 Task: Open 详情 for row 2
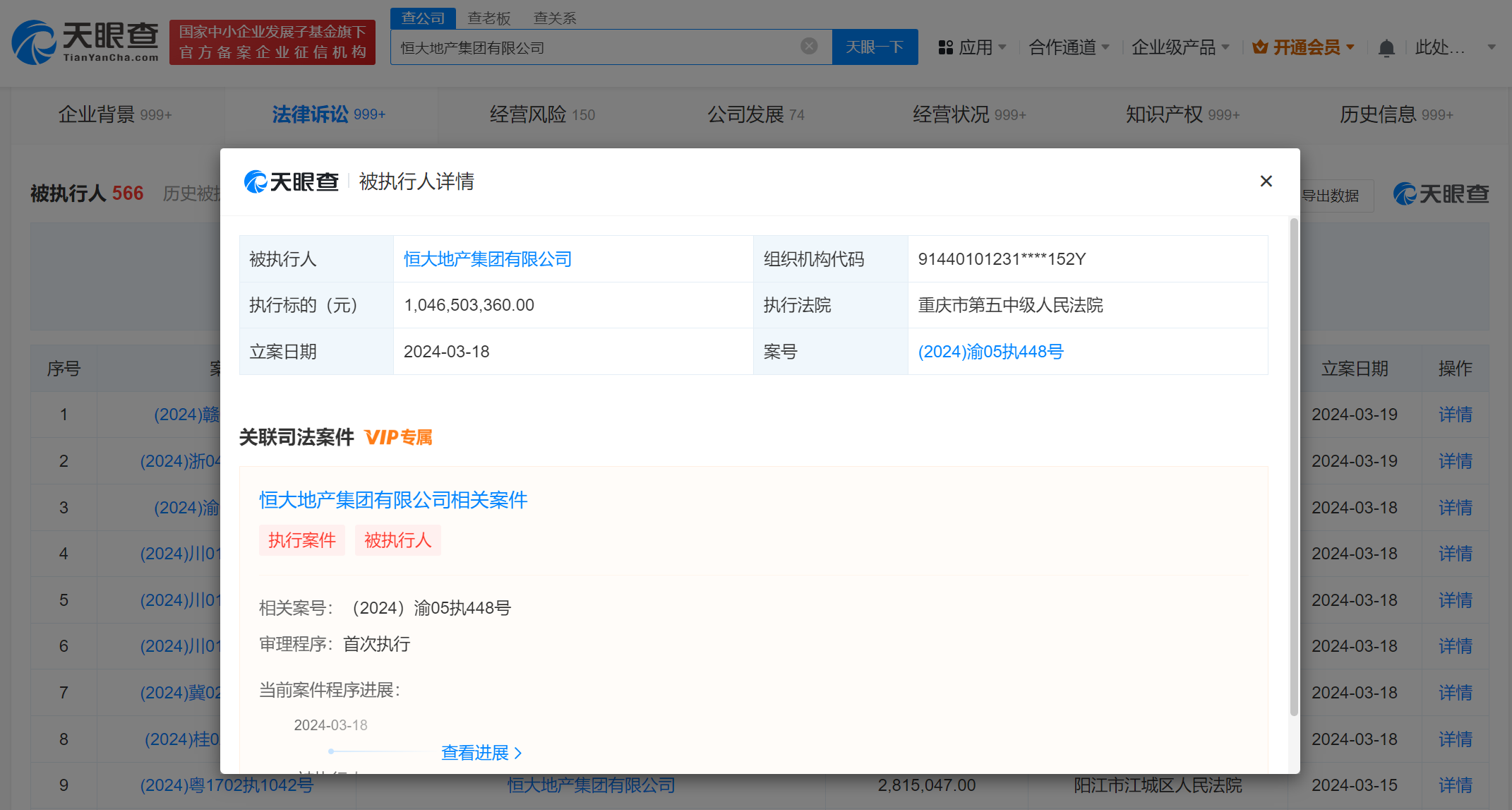[x=1456, y=461]
